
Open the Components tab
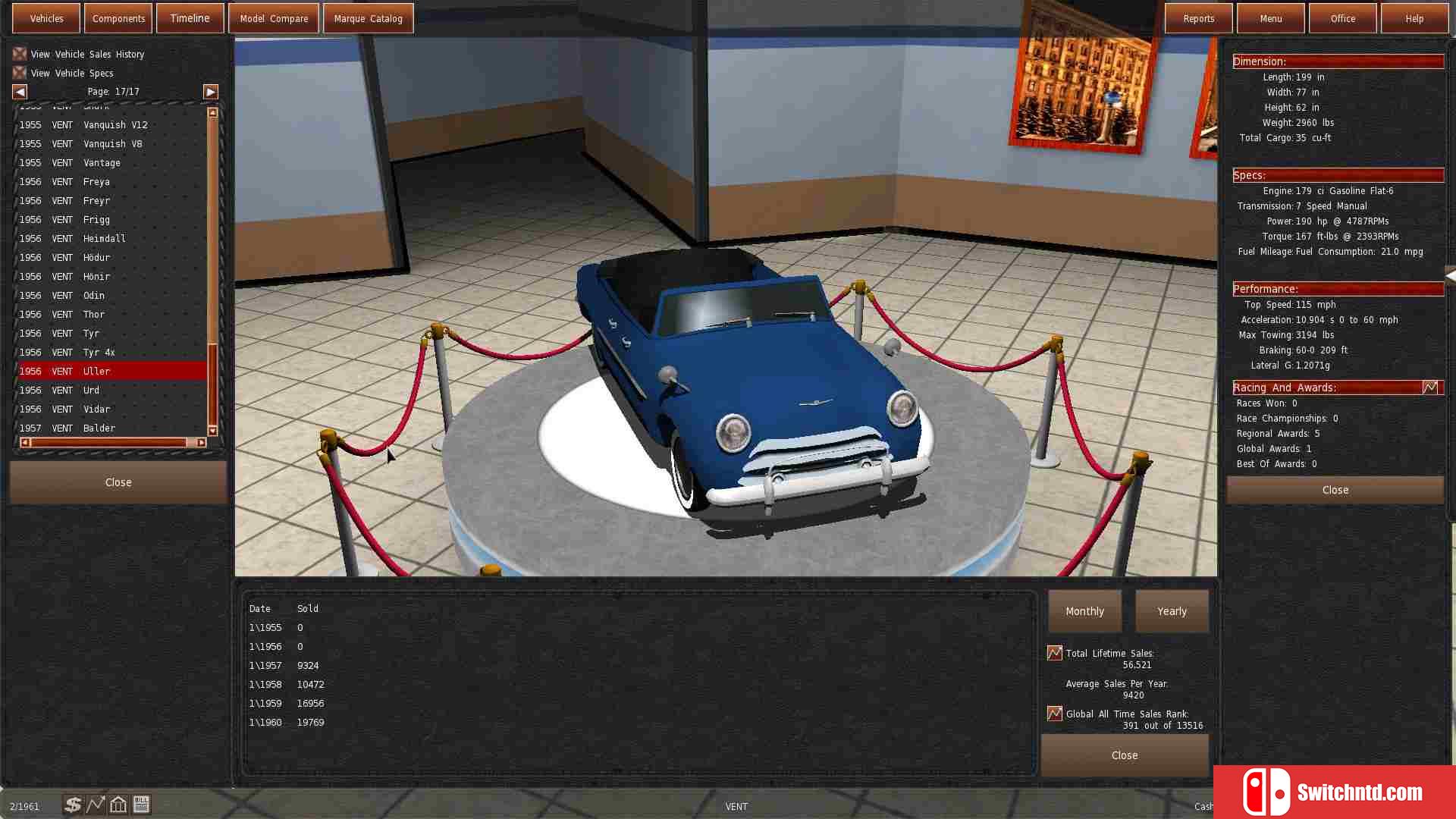[x=118, y=18]
